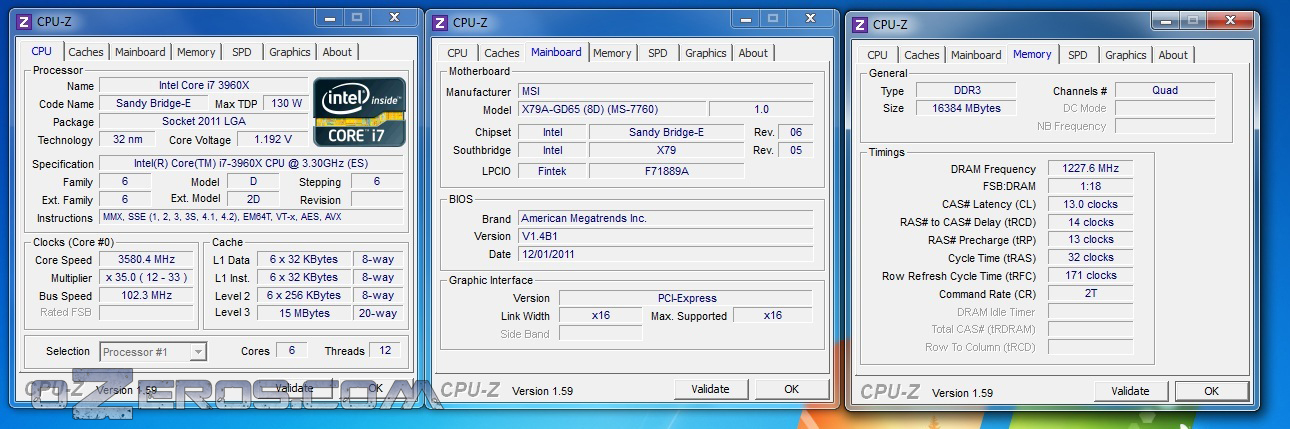Click the Level 3 cache value 15 MBytes
Image resolution: width=1290 pixels, height=429 pixels.
tap(304, 313)
